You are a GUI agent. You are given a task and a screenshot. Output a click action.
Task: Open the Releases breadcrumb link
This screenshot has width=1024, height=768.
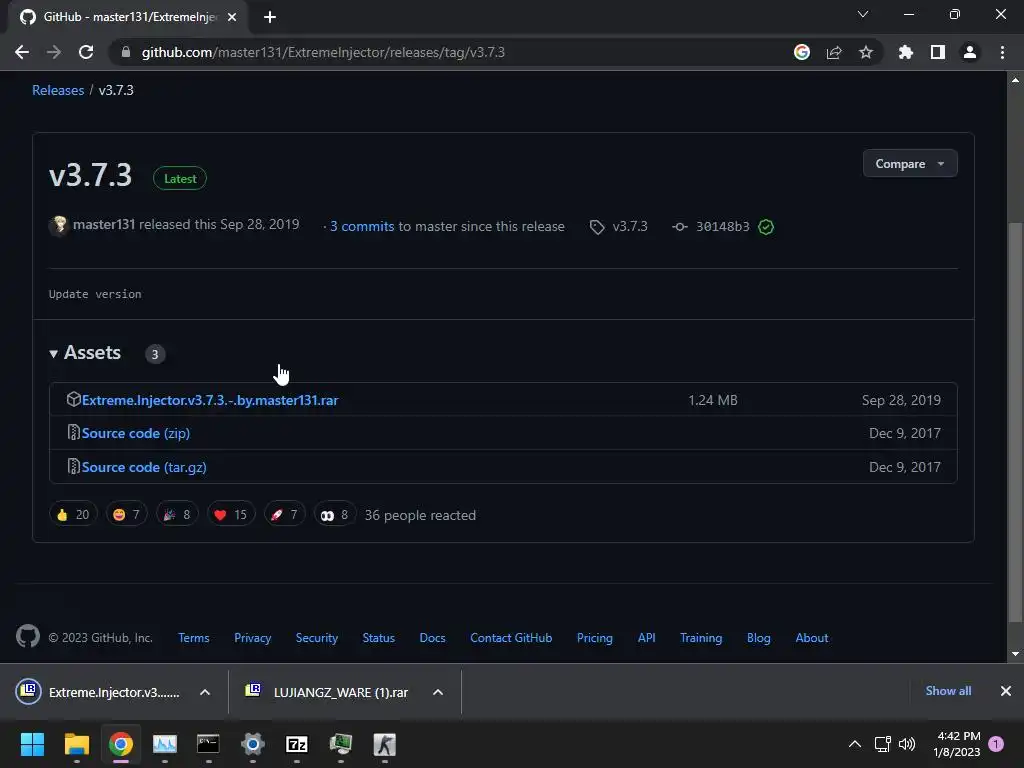point(58,90)
